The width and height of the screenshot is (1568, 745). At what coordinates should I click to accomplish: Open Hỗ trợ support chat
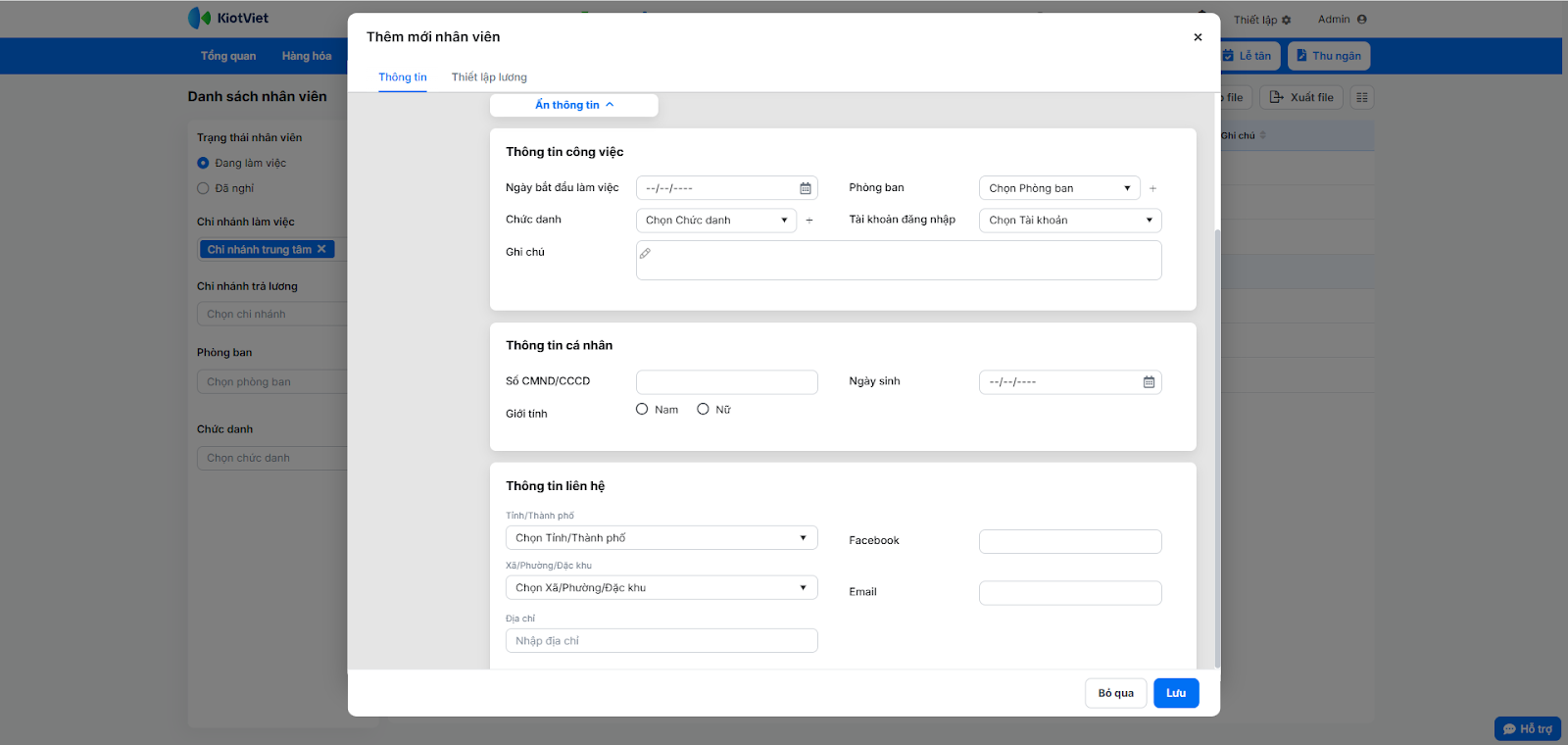(x=1527, y=728)
